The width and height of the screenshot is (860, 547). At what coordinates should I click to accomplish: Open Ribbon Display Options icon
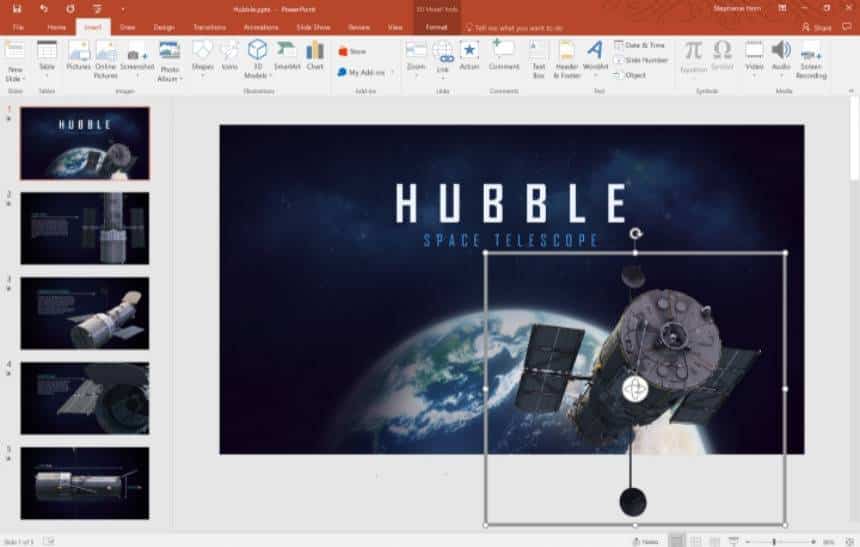782,9
